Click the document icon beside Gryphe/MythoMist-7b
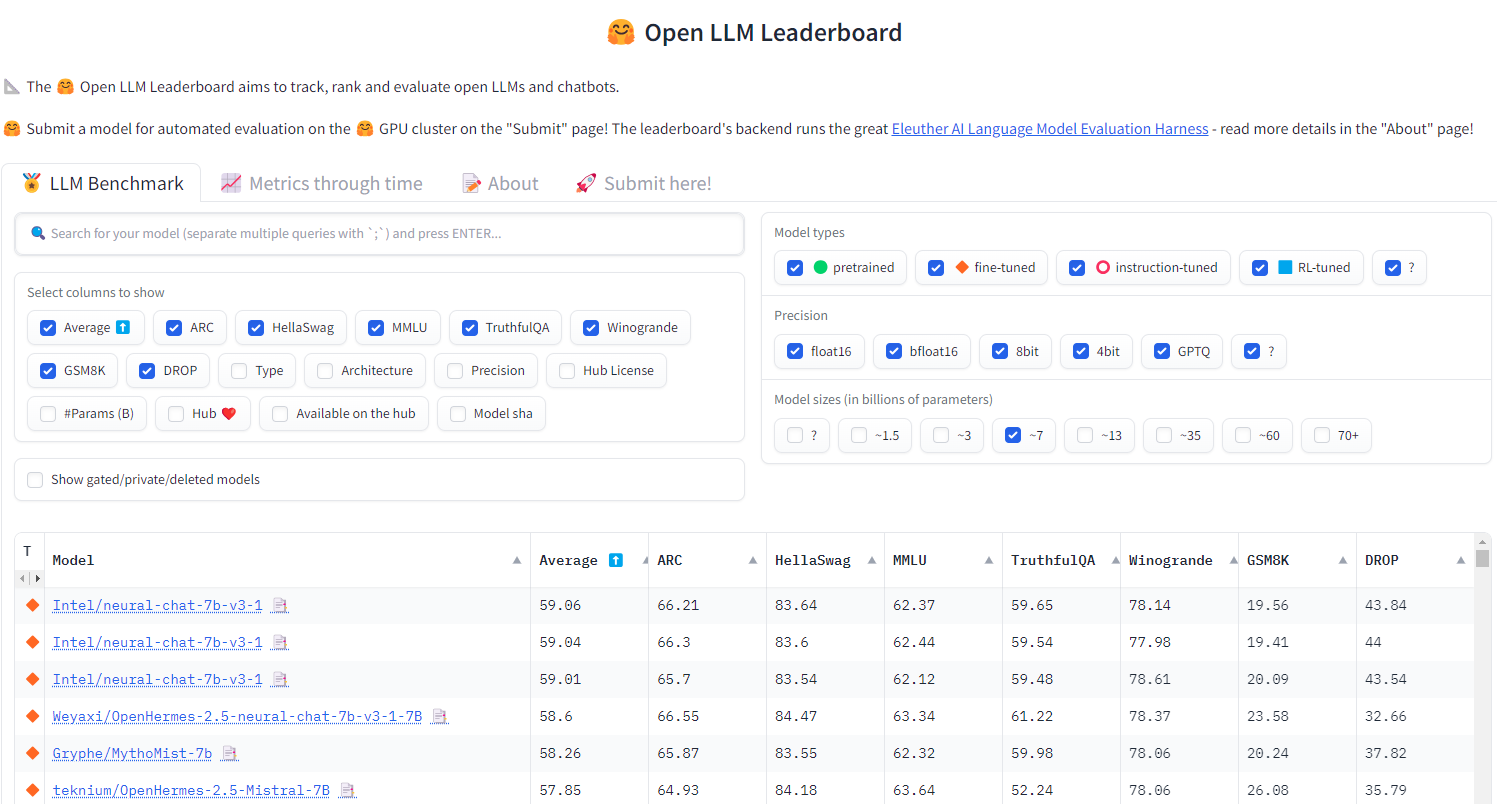This screenshot has height=804, width=1497. click(230, 753)
